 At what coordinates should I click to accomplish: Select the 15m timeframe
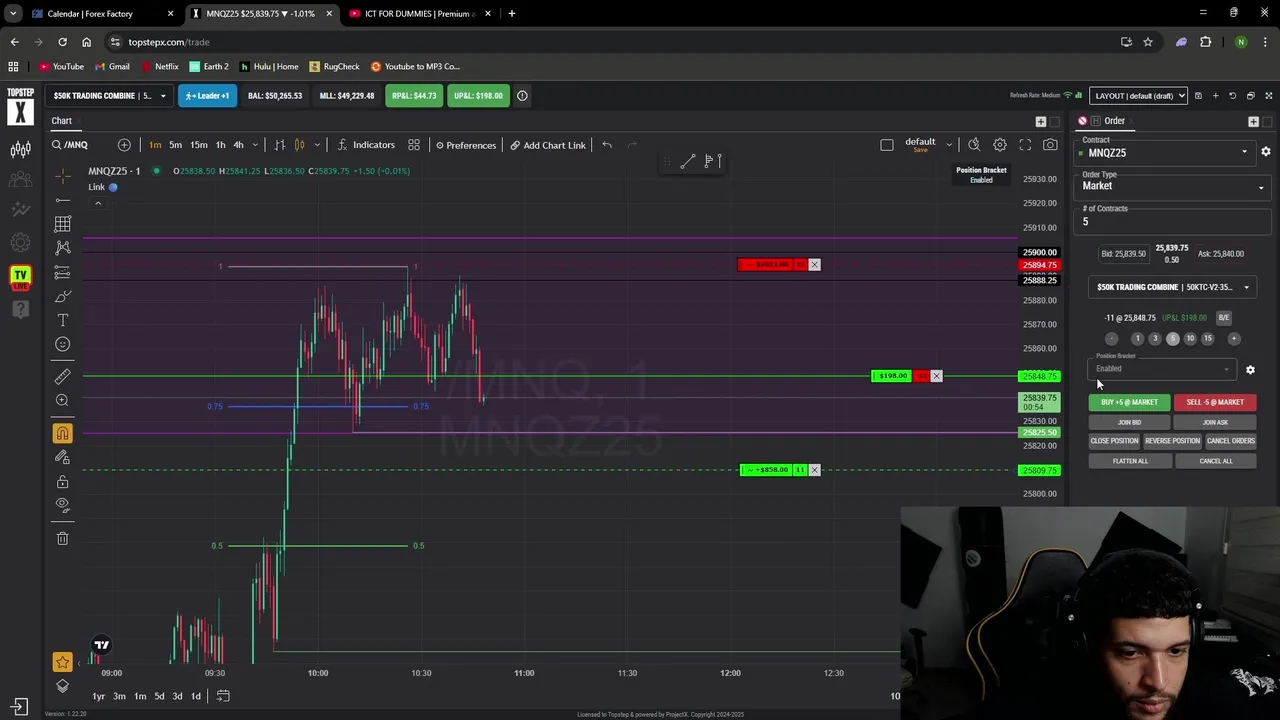tap(199, 145)
